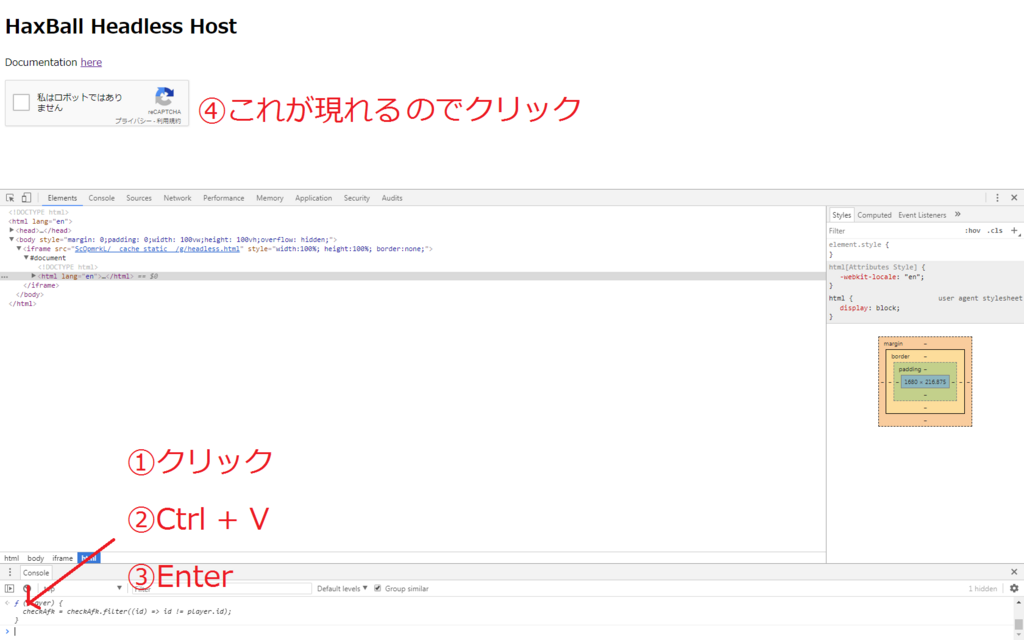Click the box model padding area
The height and width of the screenshot is (640, 1024).
(x=925, y=370)
